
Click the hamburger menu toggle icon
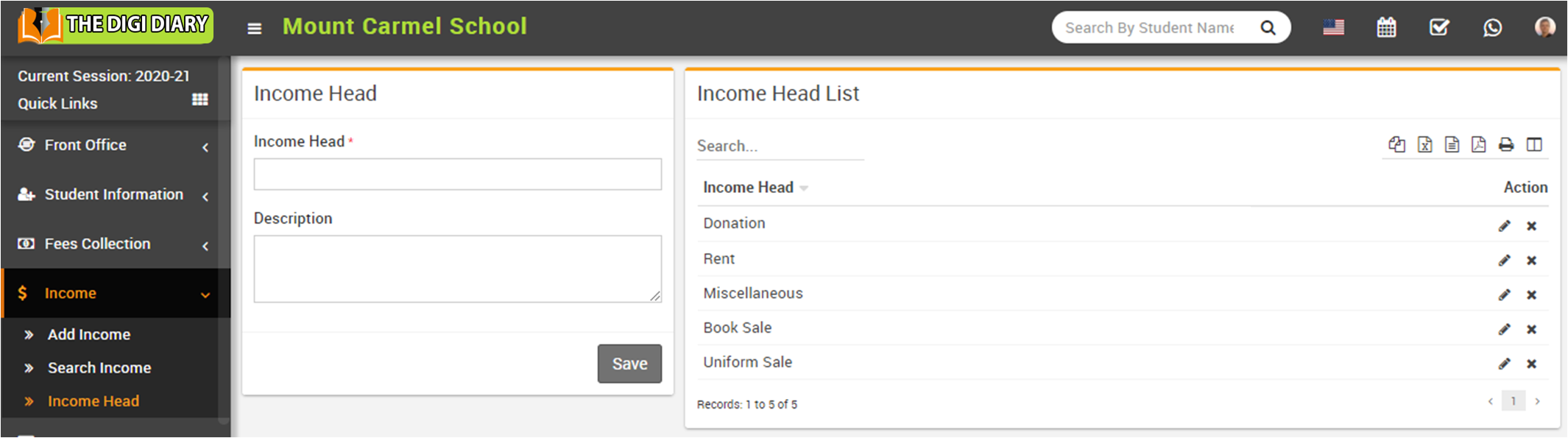coord(254,29)
